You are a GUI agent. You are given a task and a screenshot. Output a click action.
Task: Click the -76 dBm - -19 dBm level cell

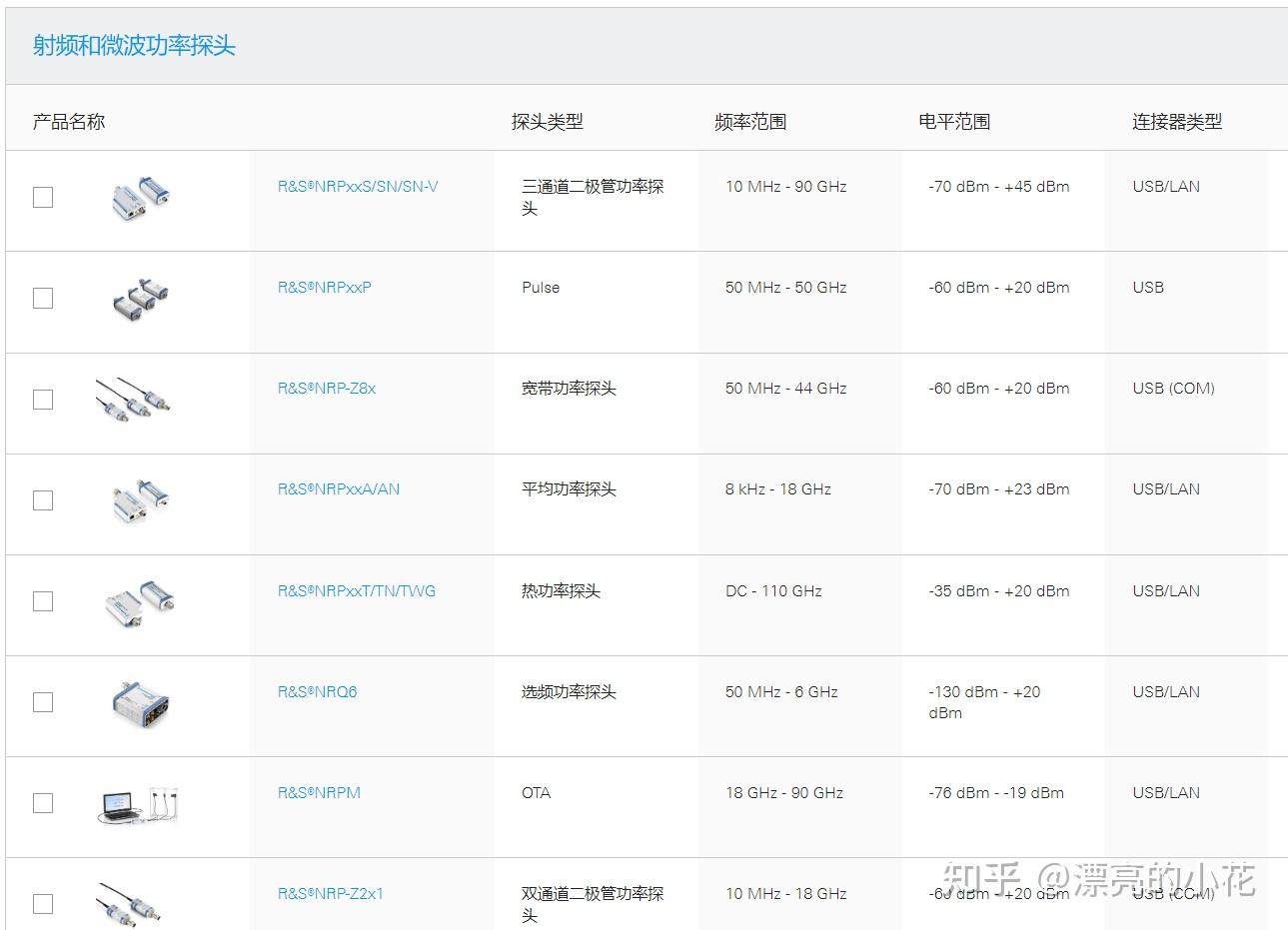point(996,793)
